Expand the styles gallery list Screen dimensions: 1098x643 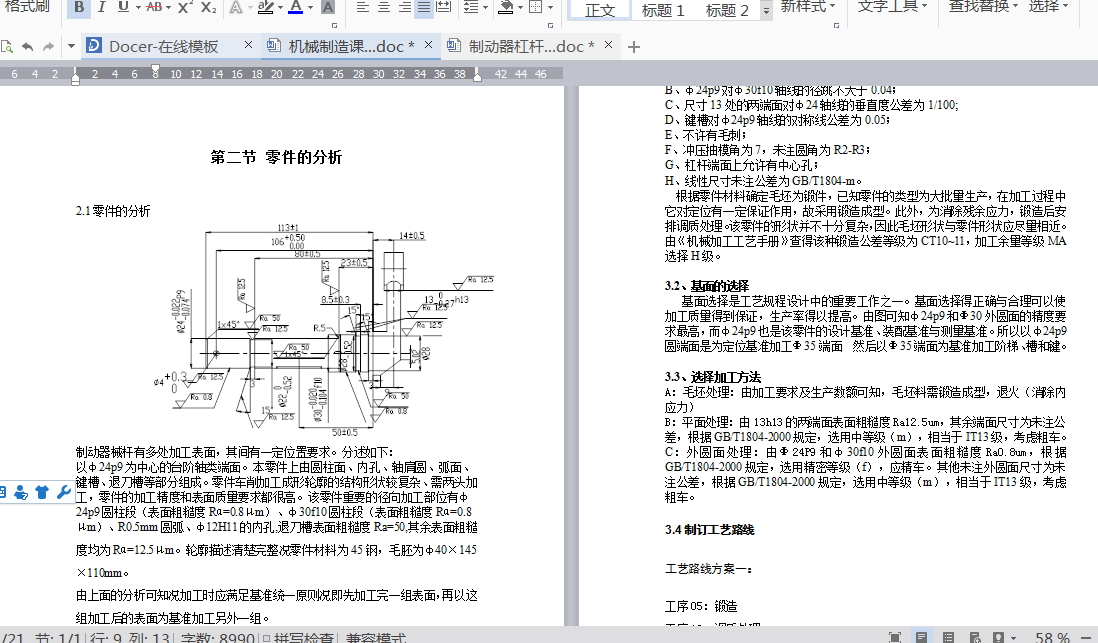[766, 11]
